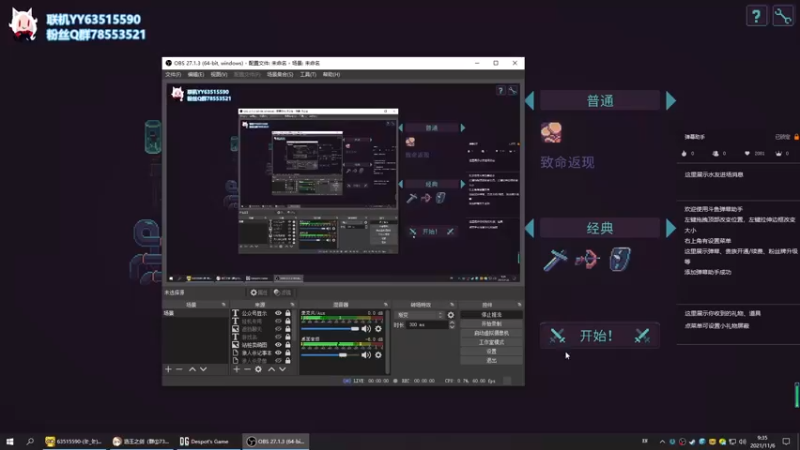Click the lock icon in 弹幕助手 panel
The image size is (800, 450).
coord(796,137)
